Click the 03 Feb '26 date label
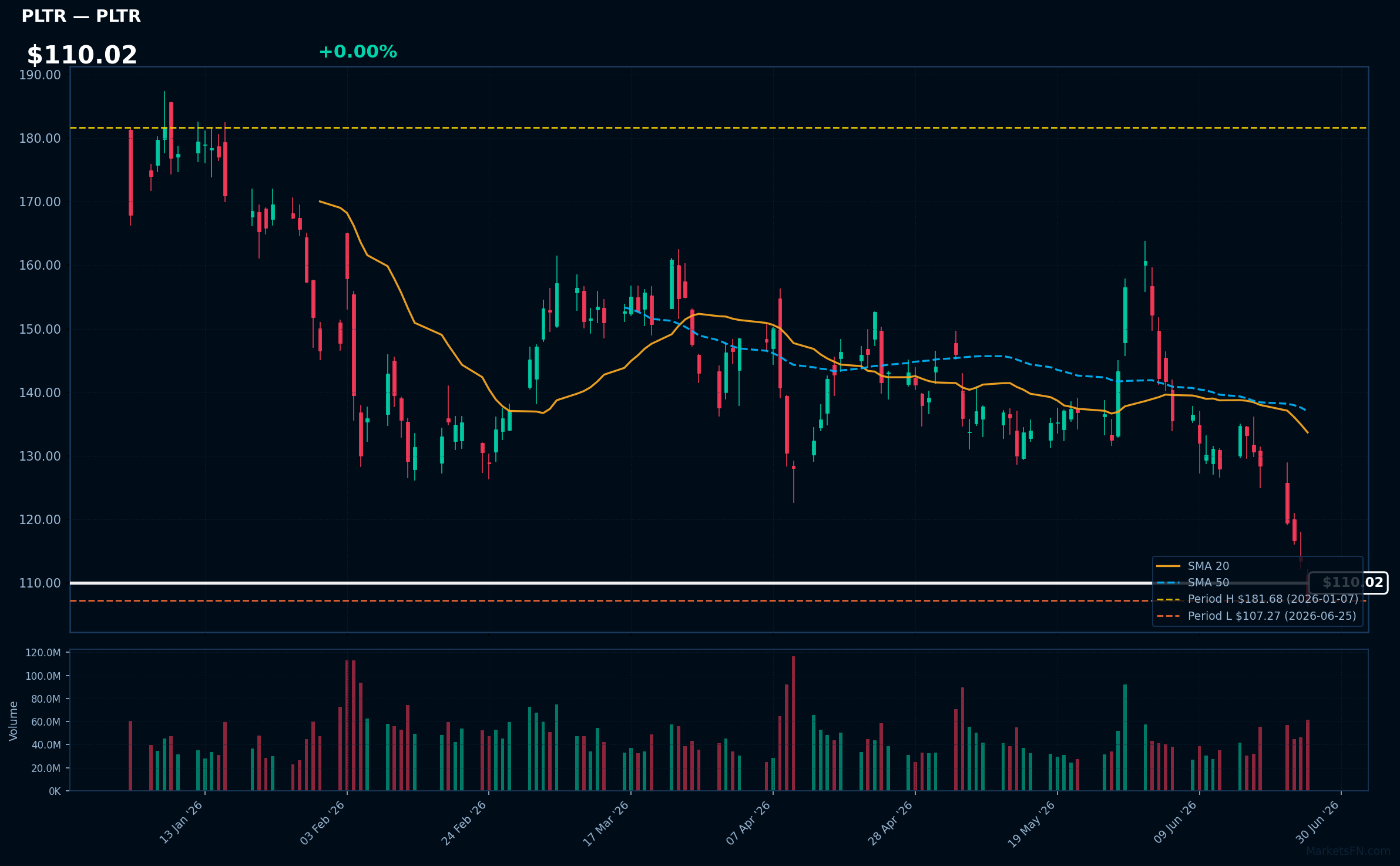Image resolution: width=1400 pixels, height=866 pixels. point(323,823)
